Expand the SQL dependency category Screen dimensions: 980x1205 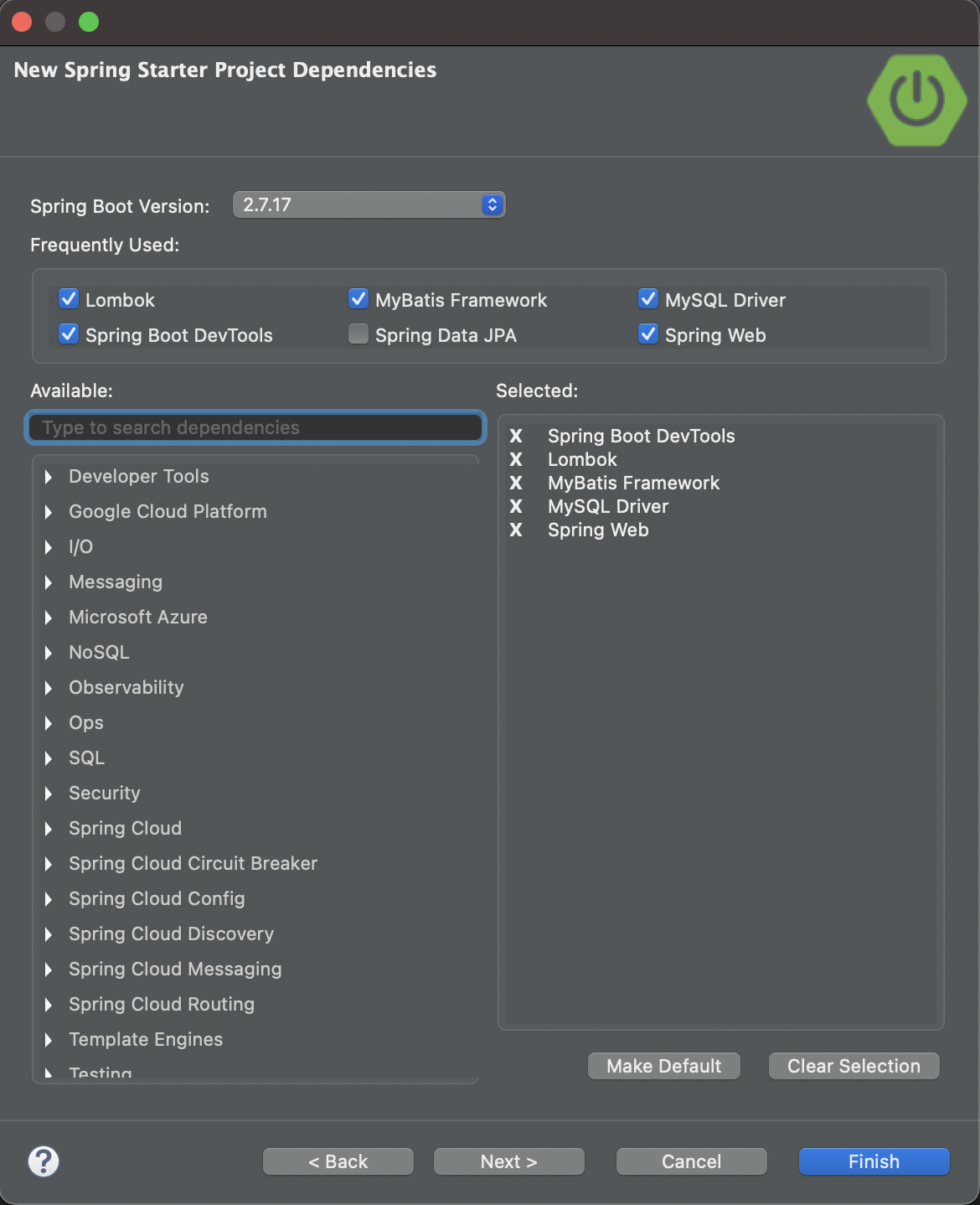click(49, 758)
